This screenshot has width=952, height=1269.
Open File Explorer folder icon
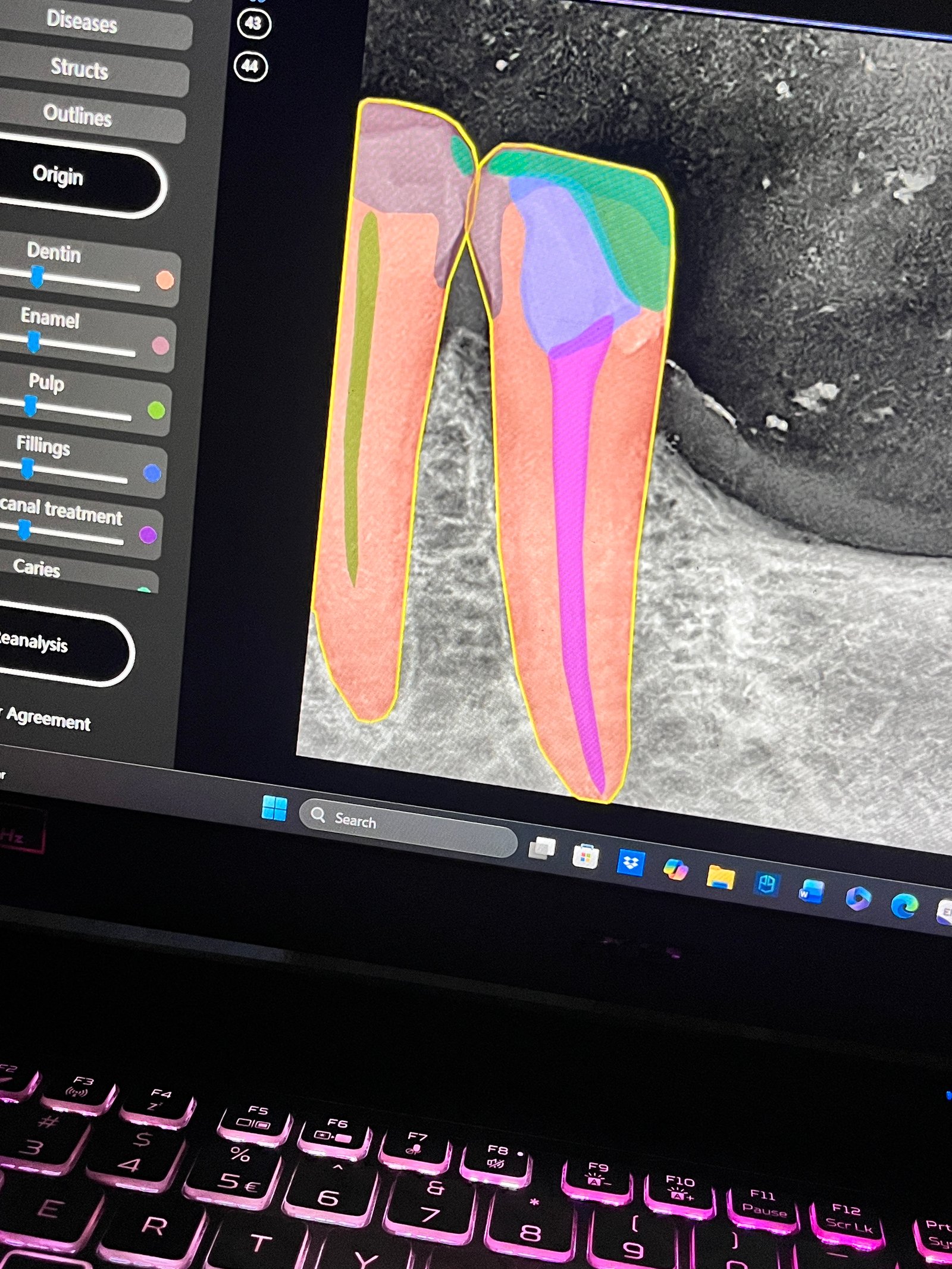(721, 876)
